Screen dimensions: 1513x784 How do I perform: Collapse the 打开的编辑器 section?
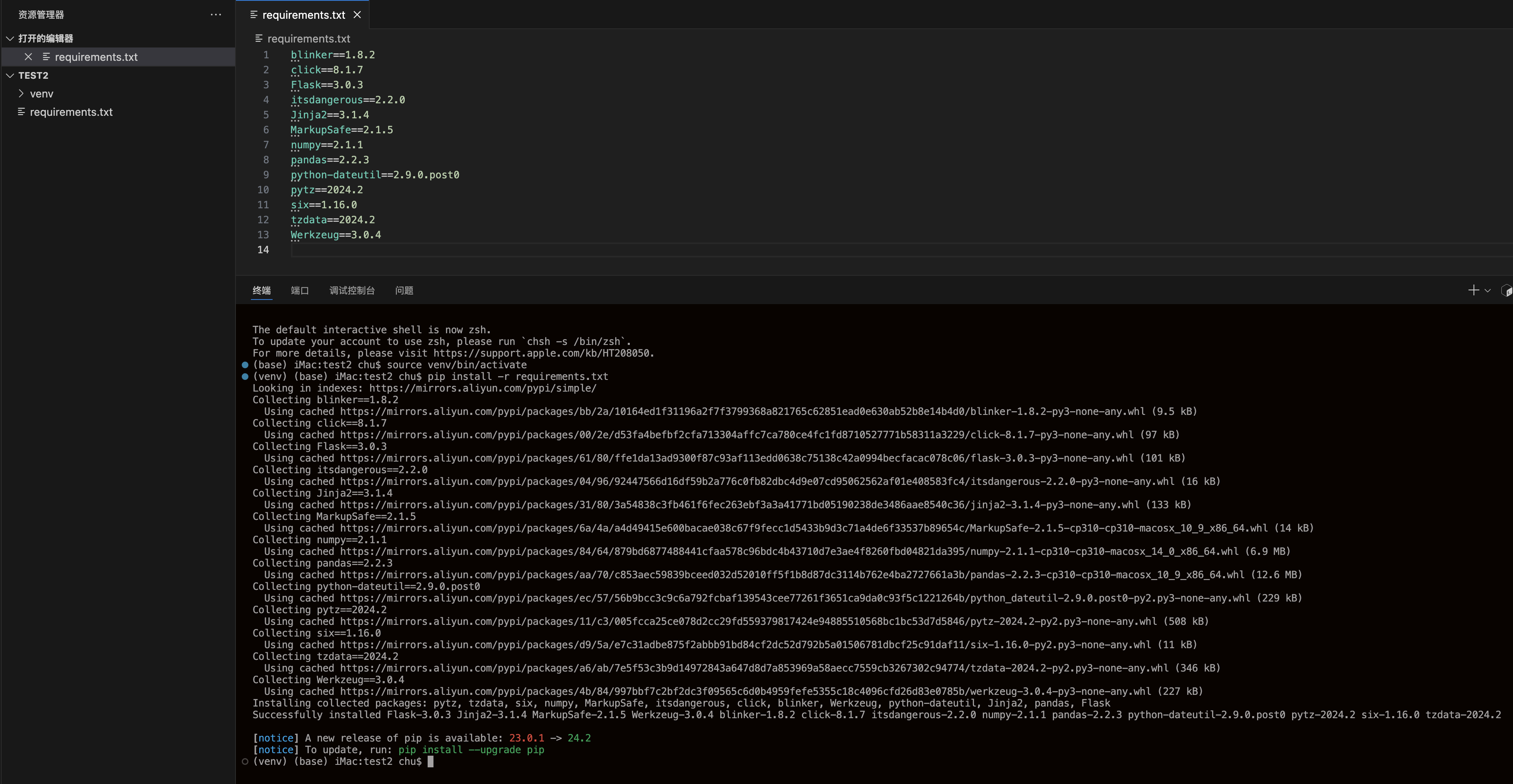[10, 38]
